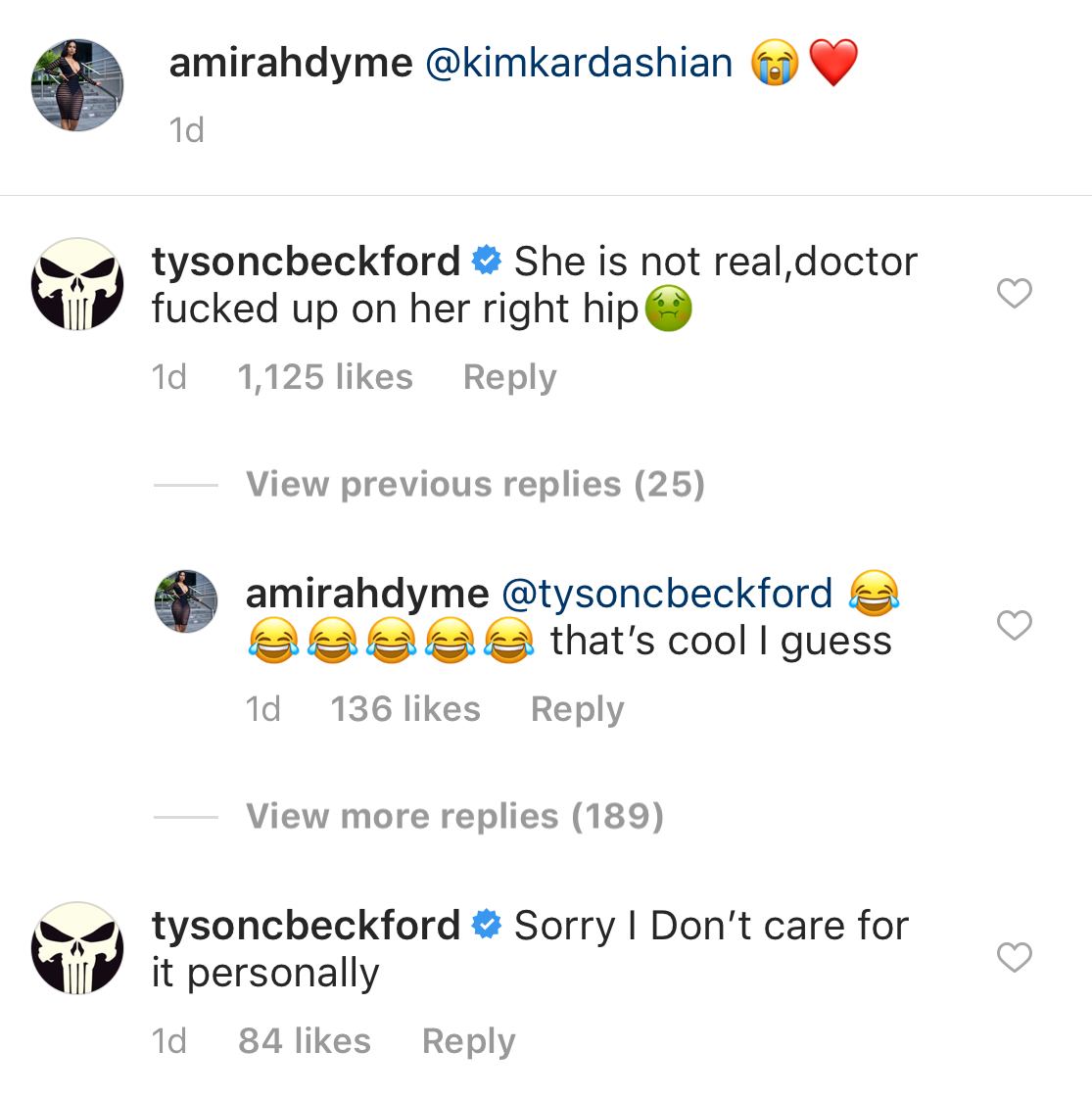Tap verified badge beside first tysoncbeckford username
This screenshot has width=1092, height=1099.
tap(487, 262)
